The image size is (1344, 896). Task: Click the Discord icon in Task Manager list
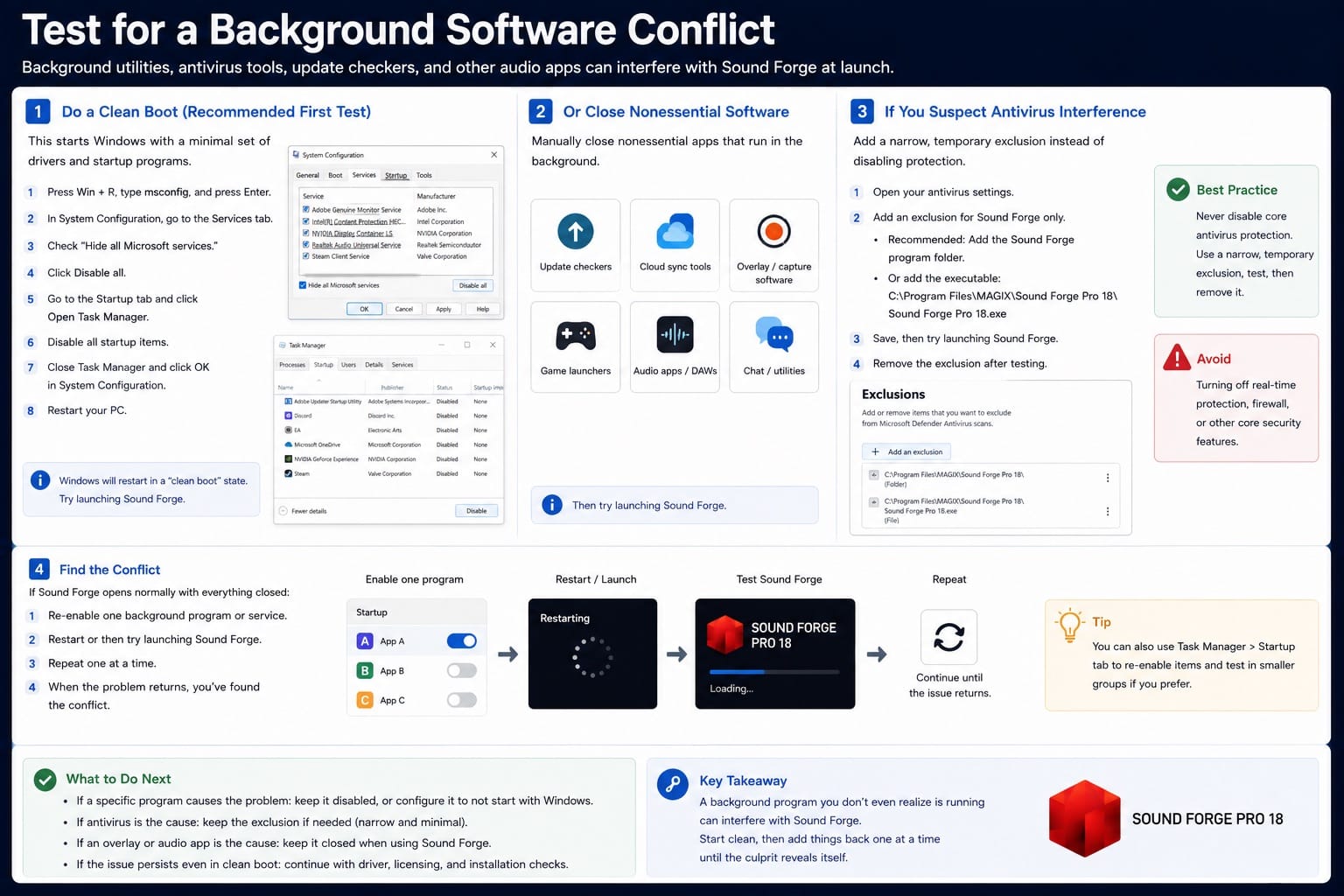click(288, 416)
